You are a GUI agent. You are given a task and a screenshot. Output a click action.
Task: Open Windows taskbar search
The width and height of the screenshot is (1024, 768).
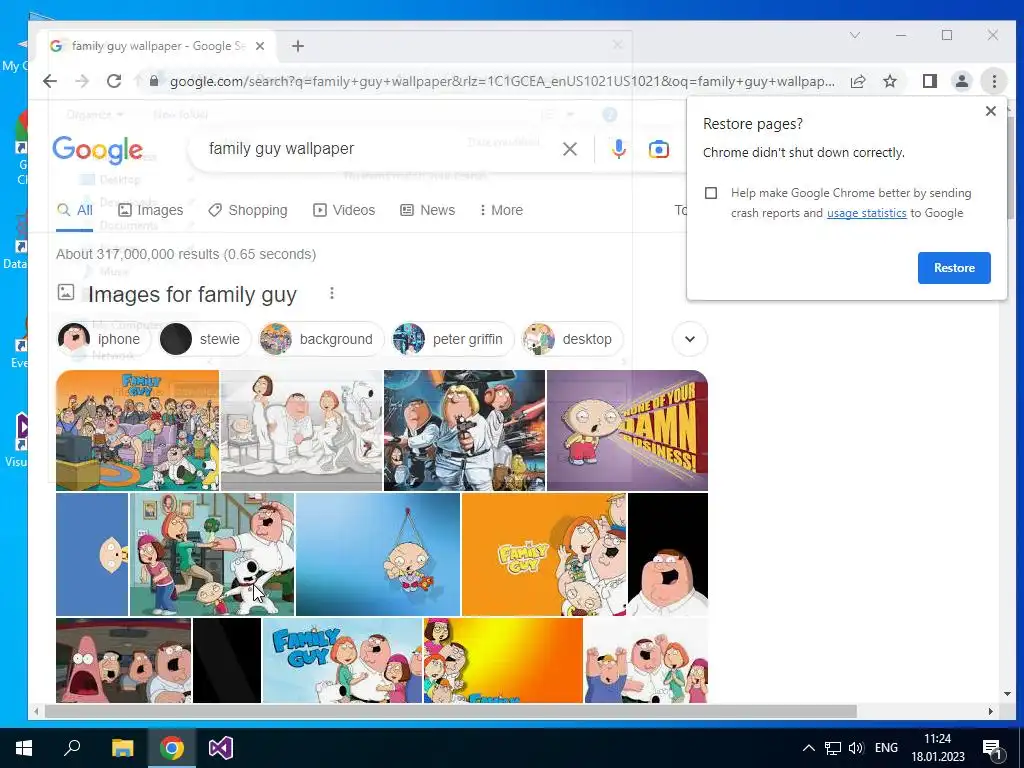(x=72, y=748)
